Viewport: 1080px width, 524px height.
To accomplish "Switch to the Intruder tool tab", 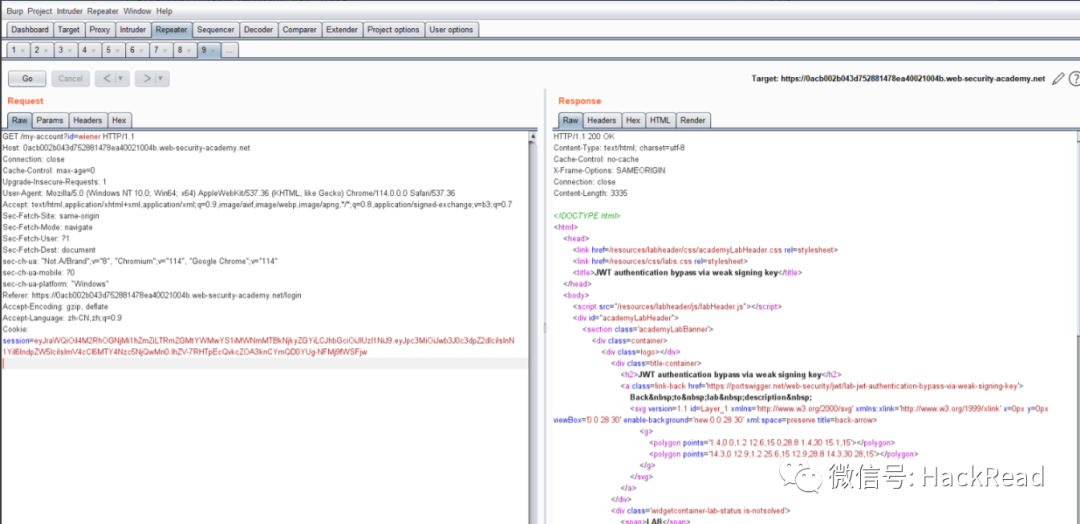I will [x=133, y=30].
